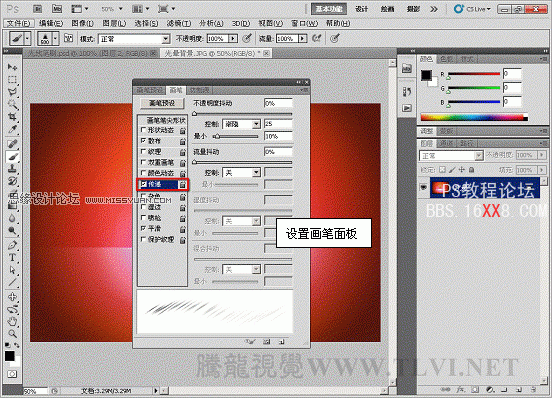Click lock transparent pixels icon
Viewport: 552px width, 398px height.
(443, 170)
